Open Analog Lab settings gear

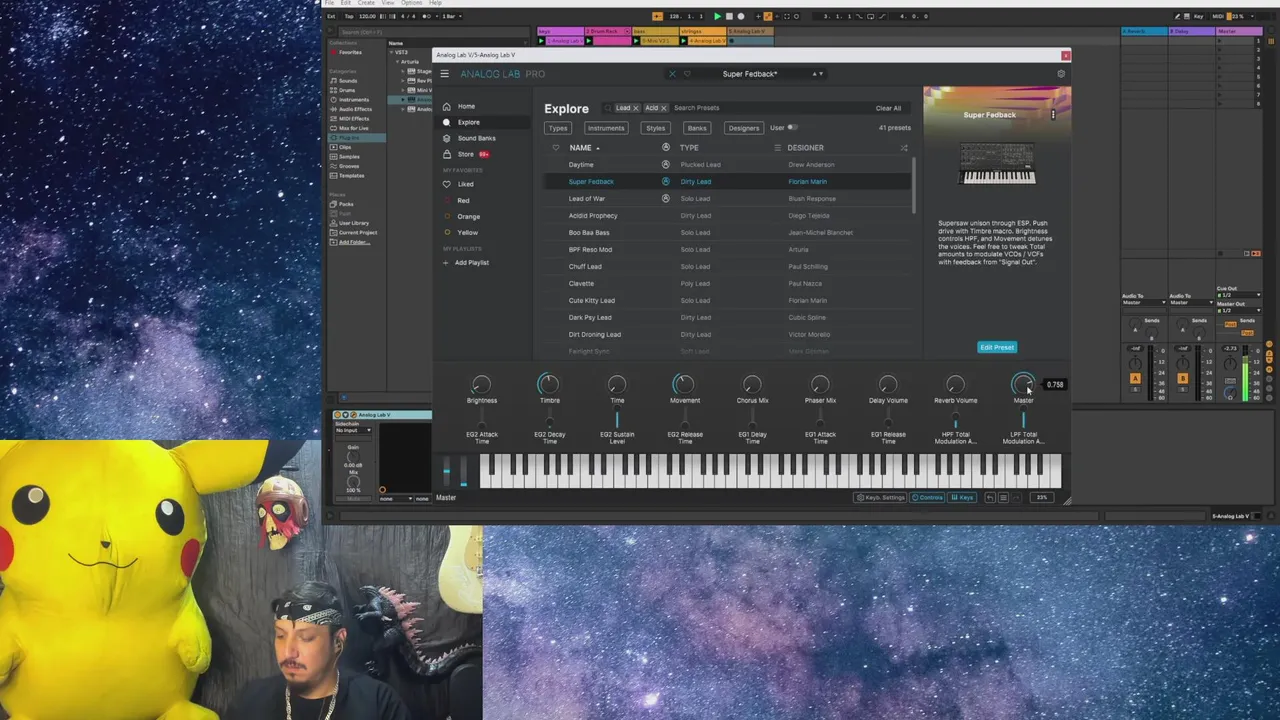[1061, 74]
